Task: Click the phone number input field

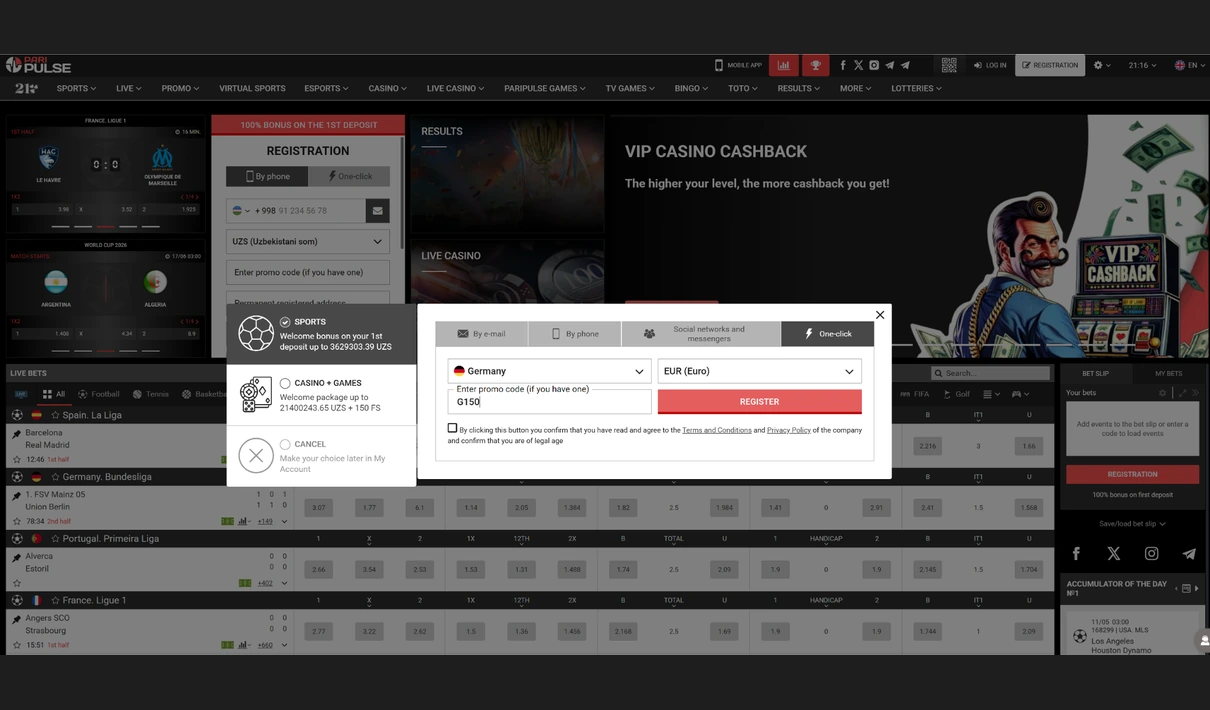Action: coord(308,210)
